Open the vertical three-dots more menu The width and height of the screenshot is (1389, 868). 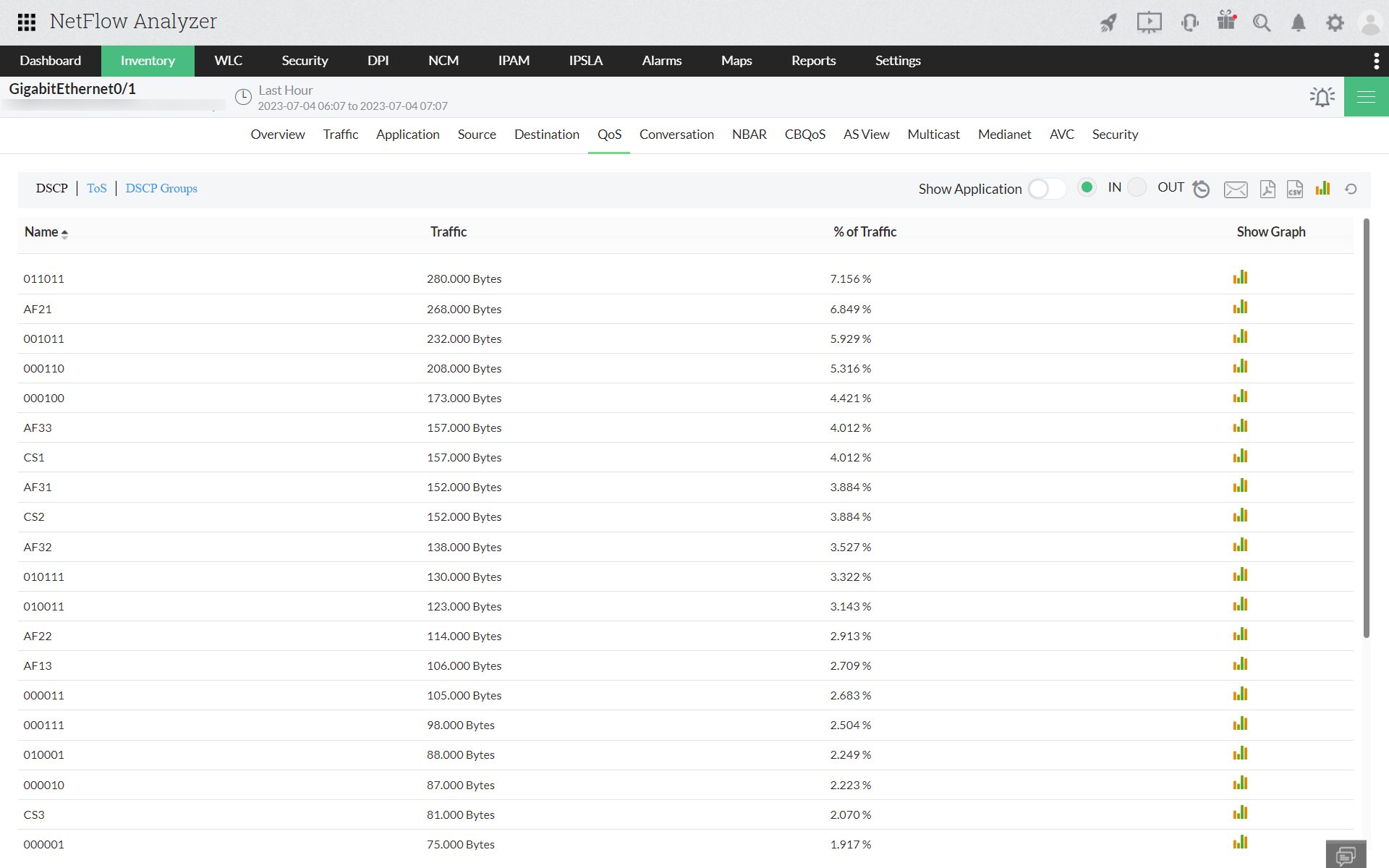[x=1376, y=61]
